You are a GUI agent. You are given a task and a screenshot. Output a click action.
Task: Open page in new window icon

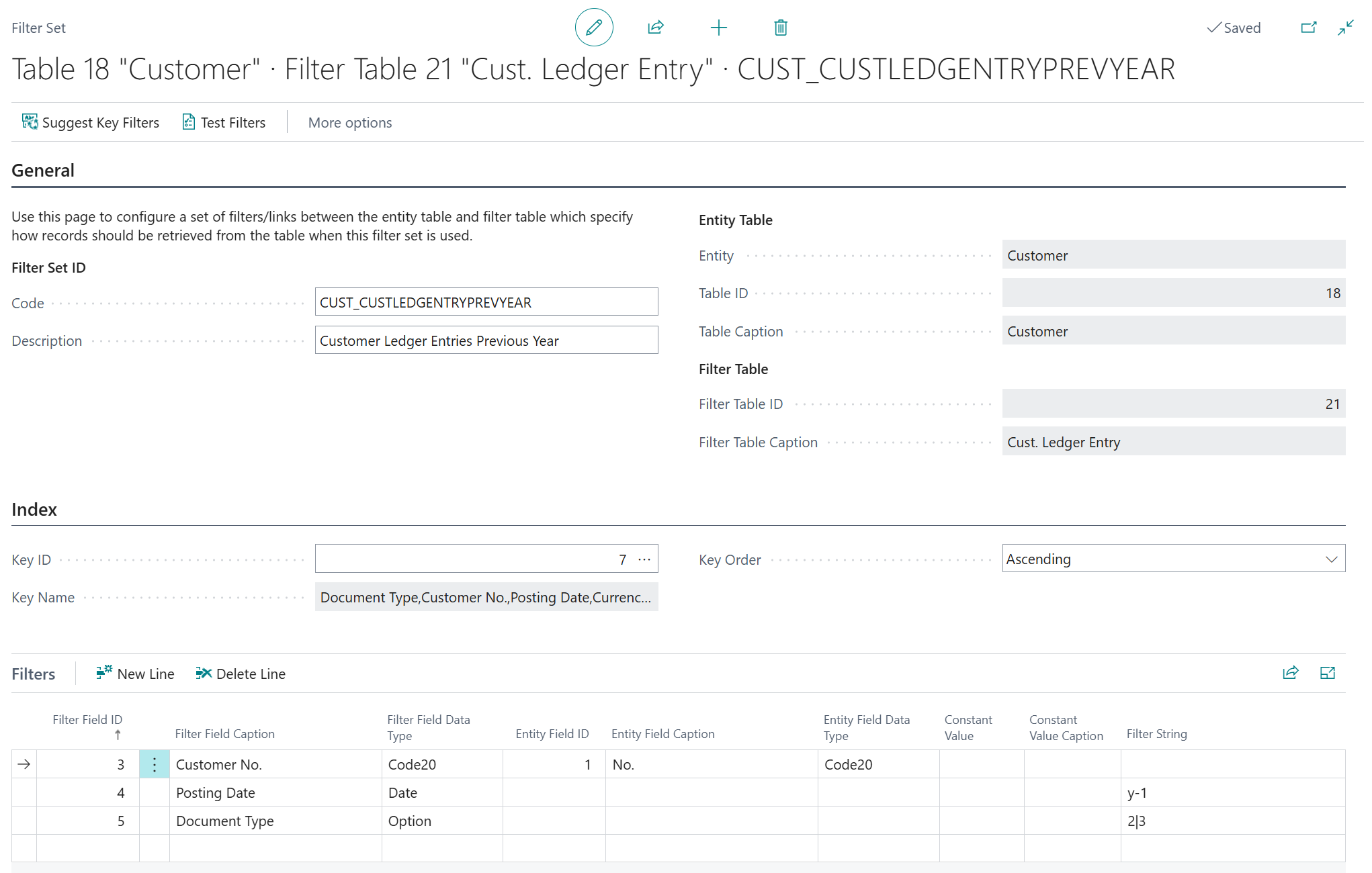click(1308, 28)
